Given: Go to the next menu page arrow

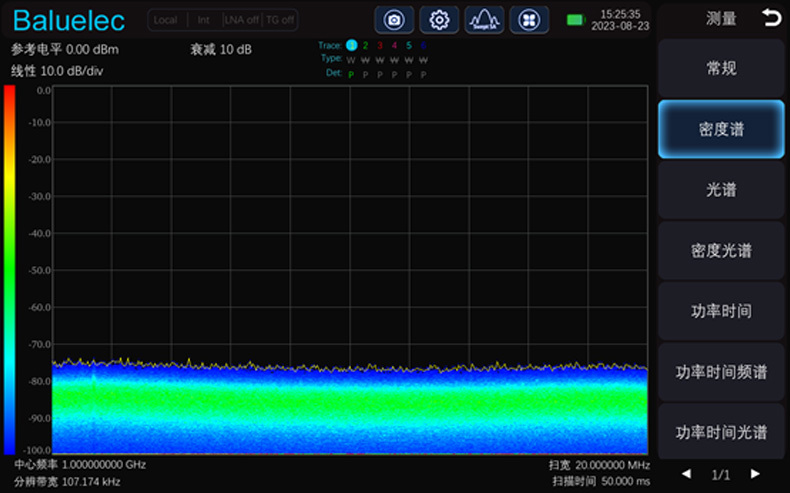Looking at the screenshot, I should (x=755, y=473).
